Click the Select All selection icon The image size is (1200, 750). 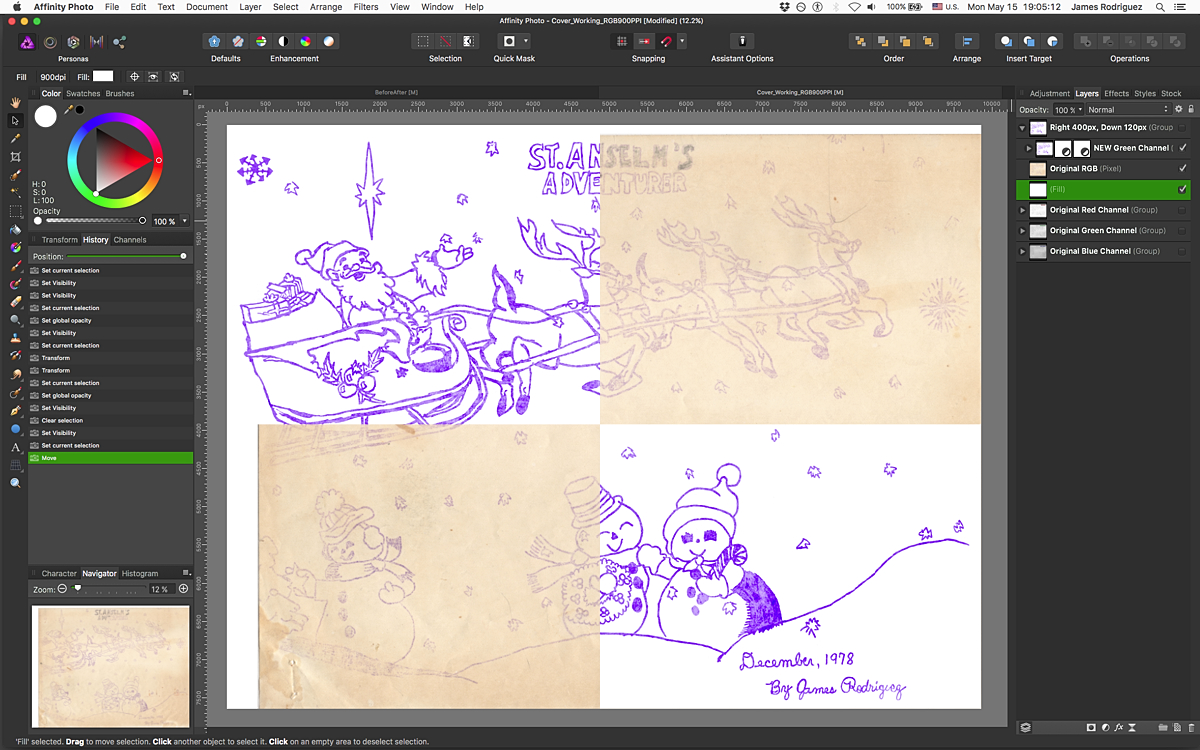click(x=423, y=41)
